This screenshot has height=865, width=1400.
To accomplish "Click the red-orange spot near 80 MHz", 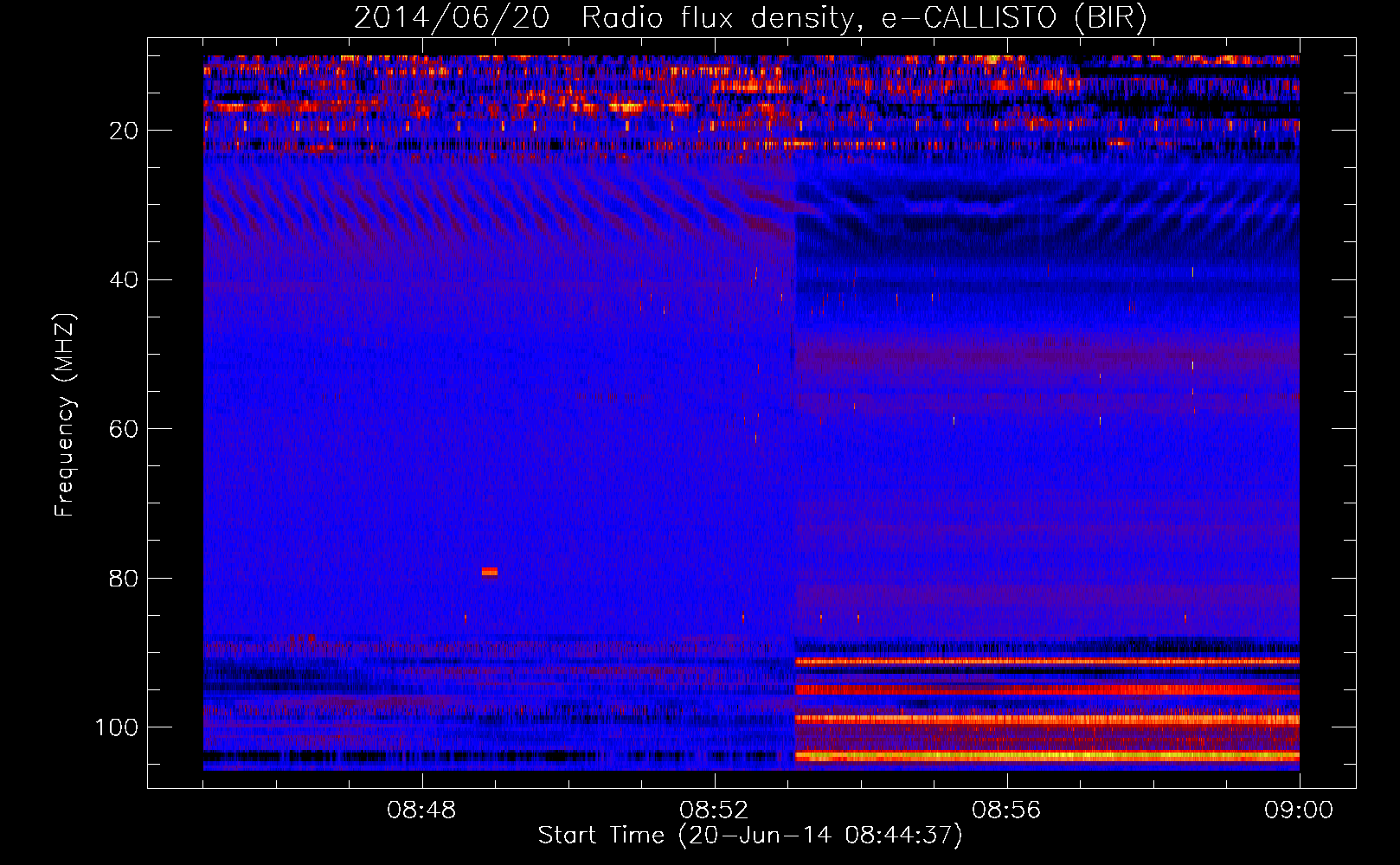I will coord(490,571).
